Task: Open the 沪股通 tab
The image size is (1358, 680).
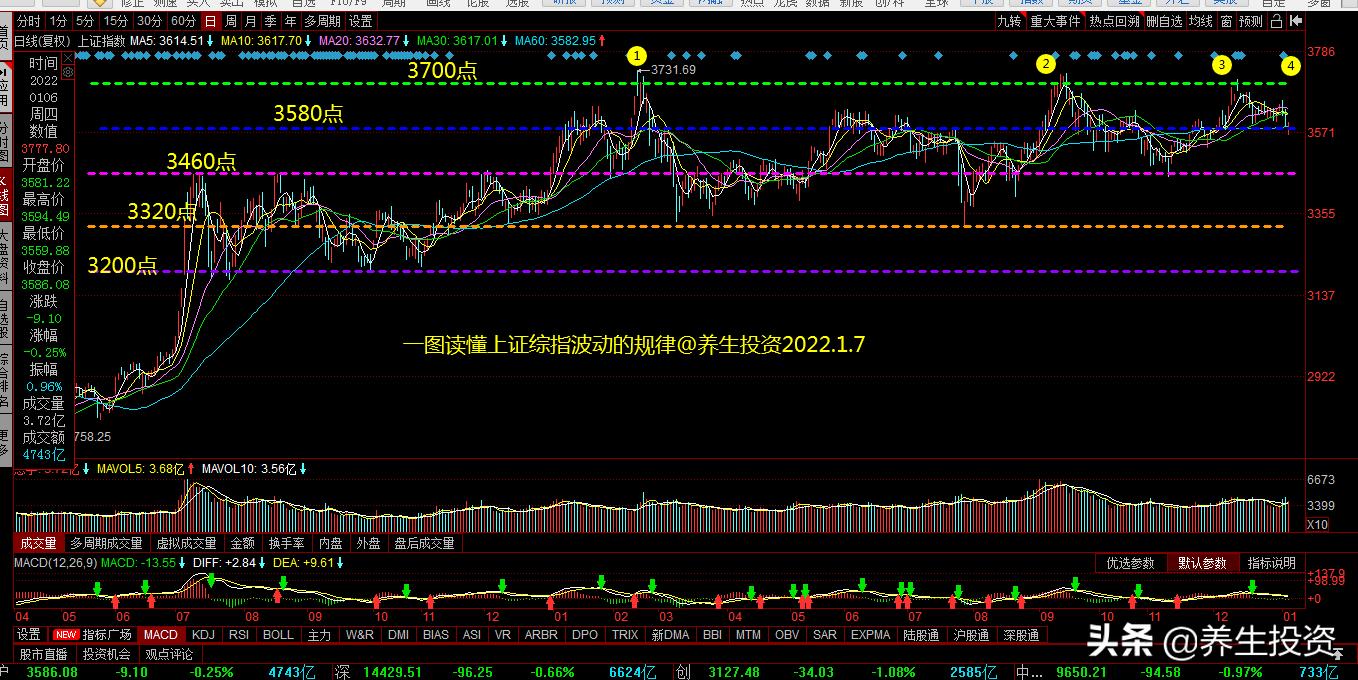Action: click(969, 634)
